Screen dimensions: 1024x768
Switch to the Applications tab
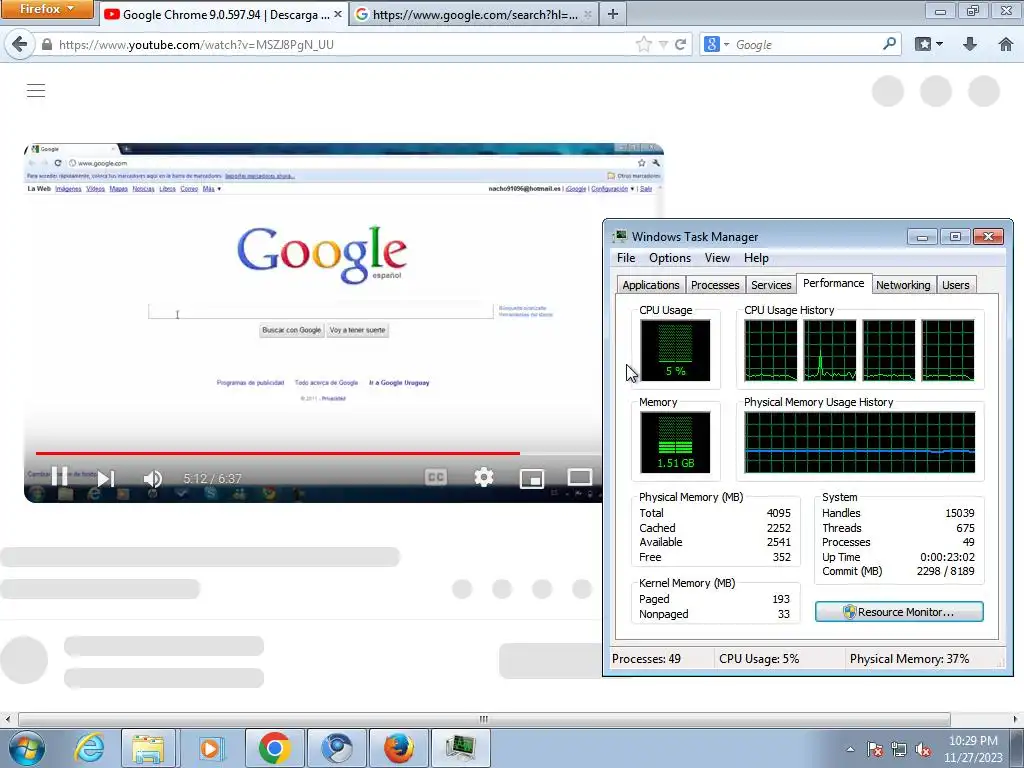coord(650,285)
